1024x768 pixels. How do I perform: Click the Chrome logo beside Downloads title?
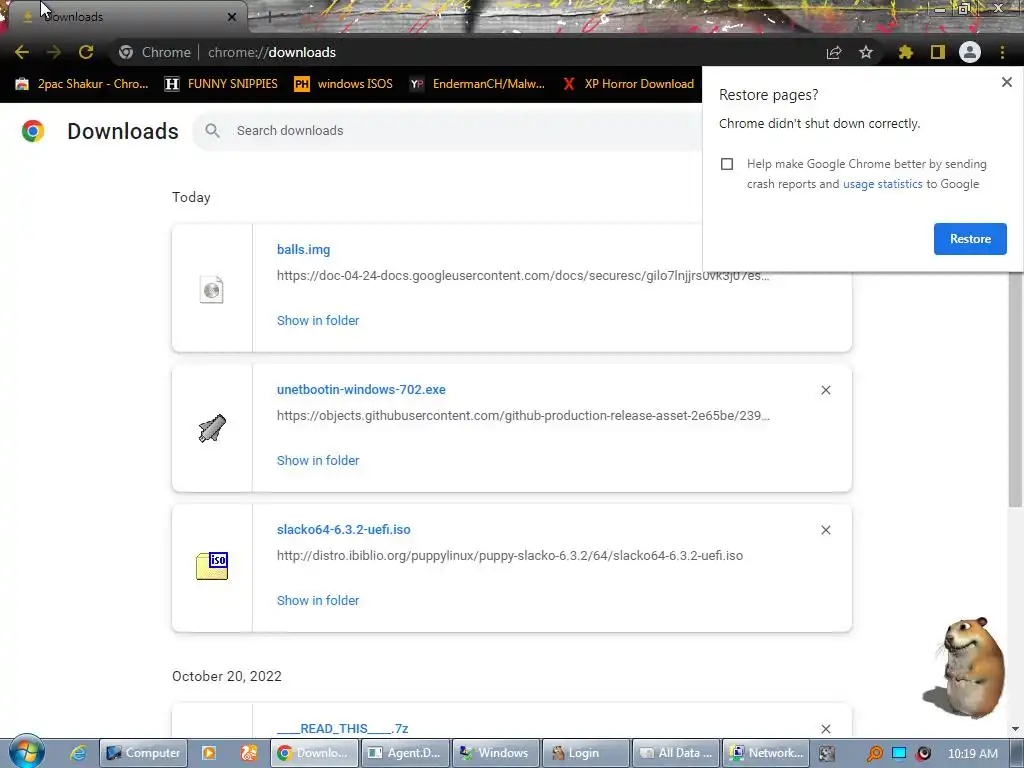(x=33, y=131)
